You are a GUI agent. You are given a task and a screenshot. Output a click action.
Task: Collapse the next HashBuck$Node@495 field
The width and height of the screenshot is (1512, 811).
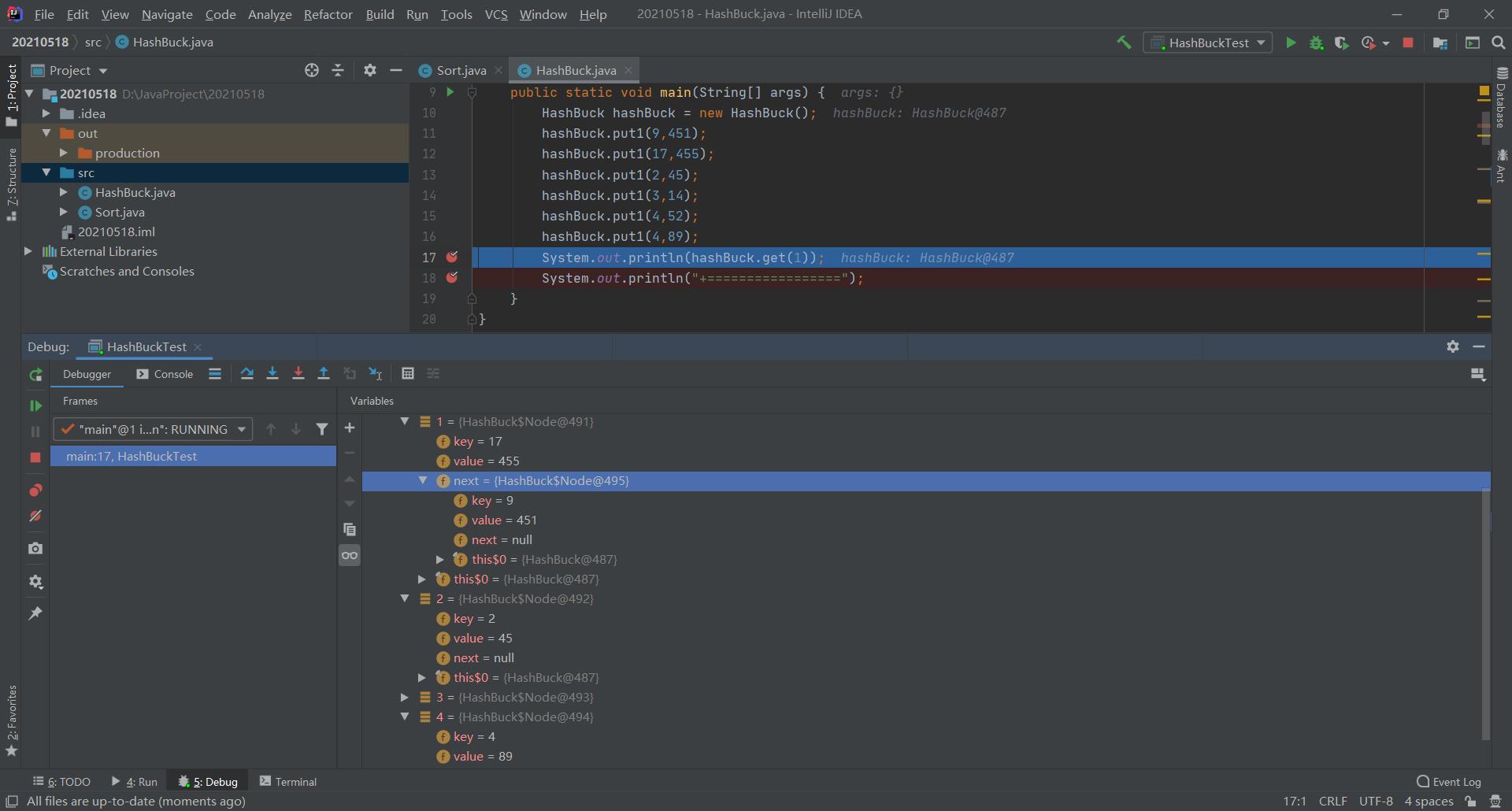pos(423,480)
